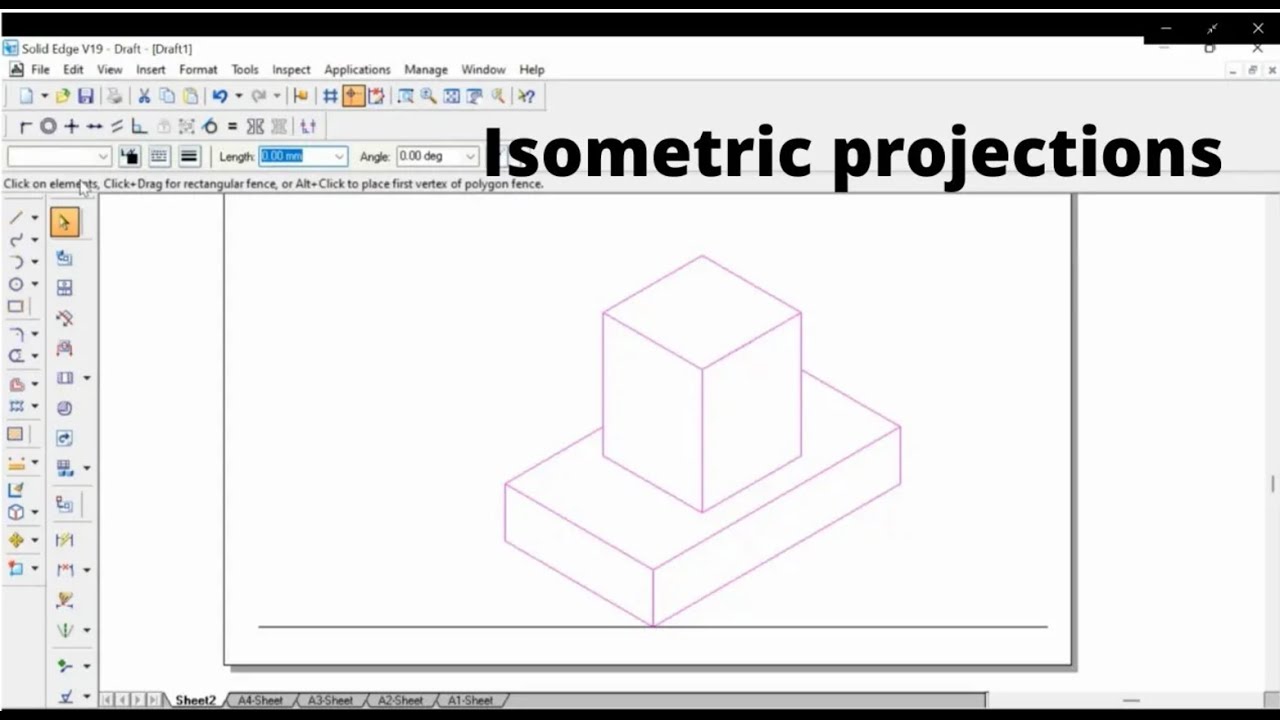Click the line width button

tap(189, 156)
